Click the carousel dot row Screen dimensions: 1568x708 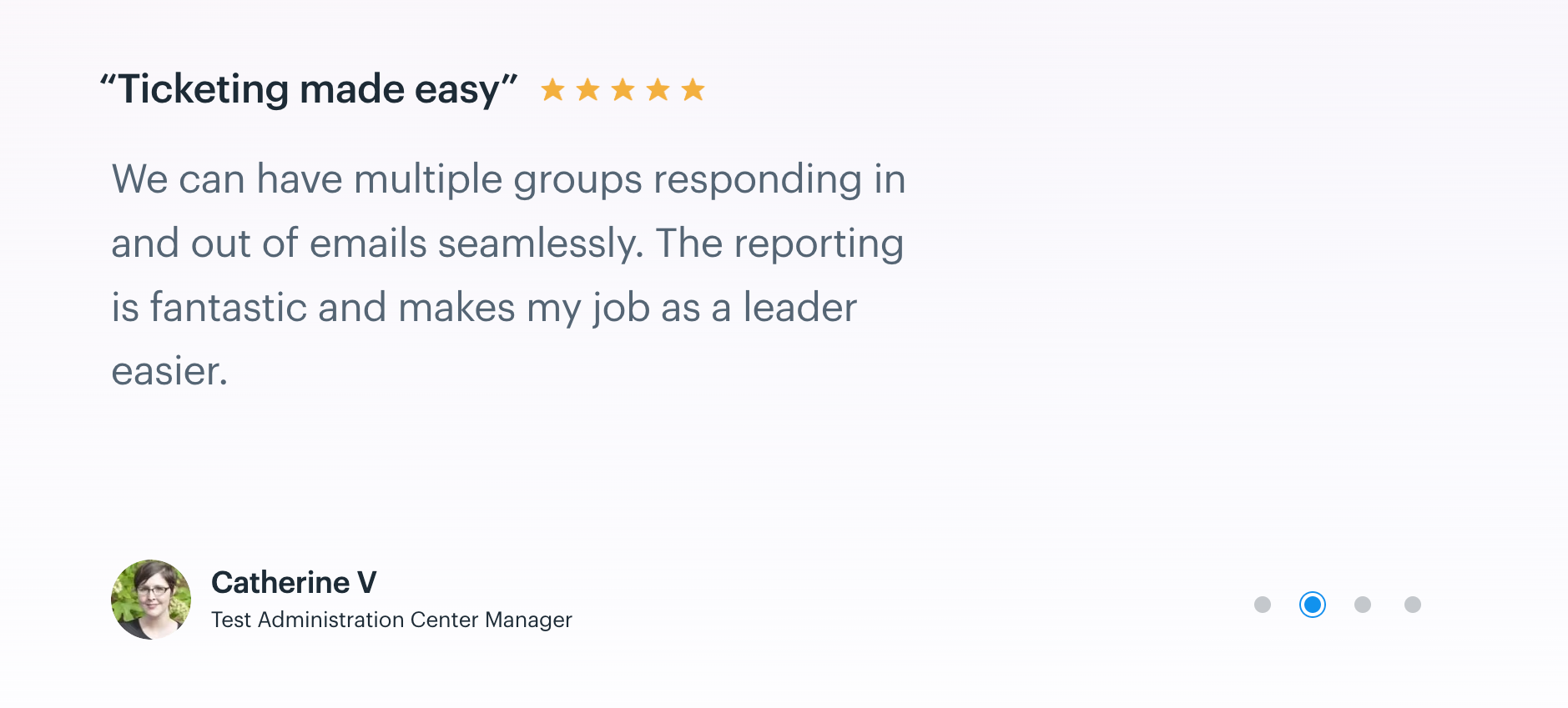click(1338, 605)
